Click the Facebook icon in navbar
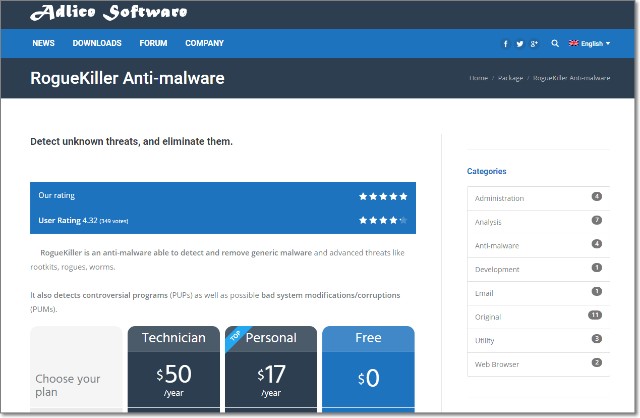This screenshot has height=418, width=640. pos(506,44)
